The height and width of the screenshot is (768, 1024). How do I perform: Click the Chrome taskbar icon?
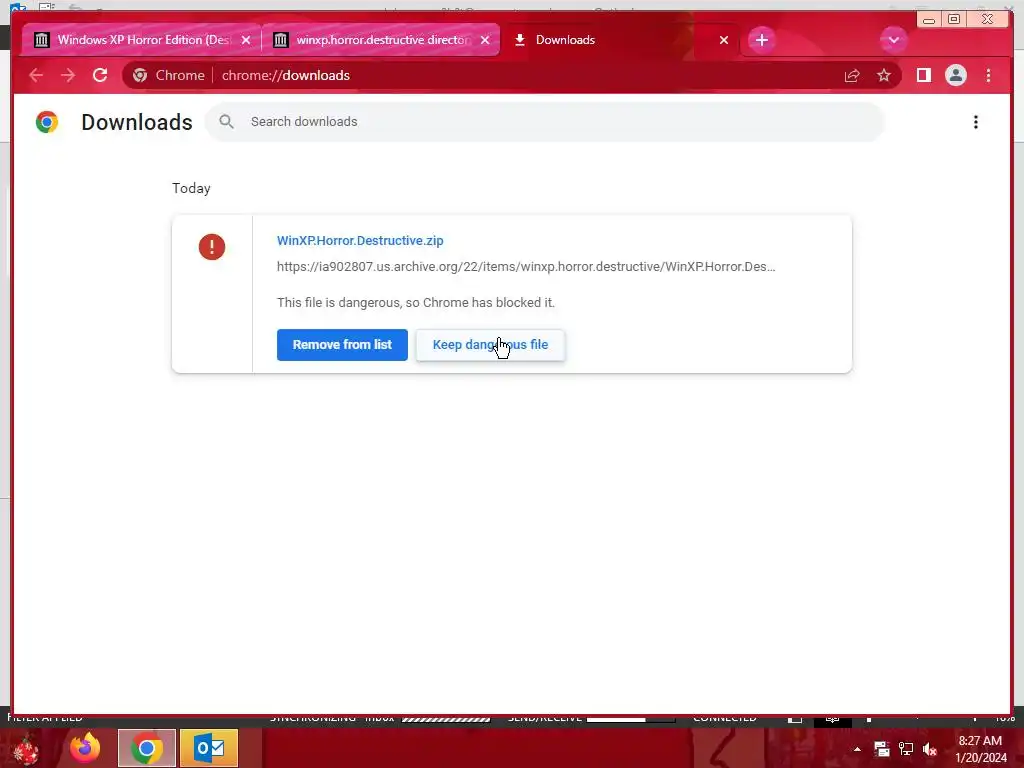[147, 748]
